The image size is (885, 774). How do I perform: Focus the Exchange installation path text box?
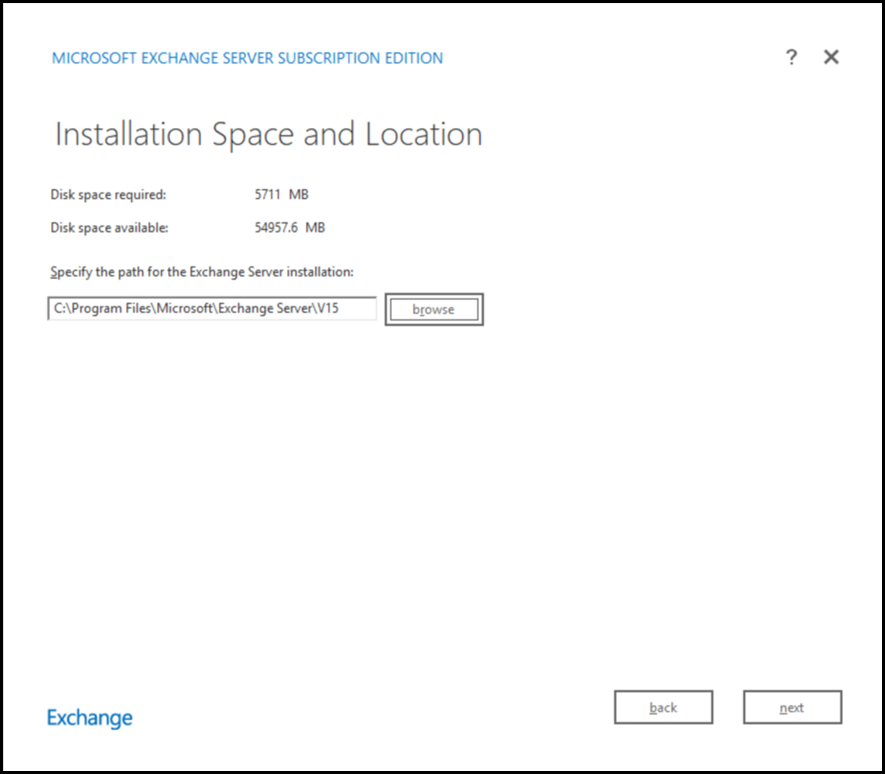click(212, 309)
